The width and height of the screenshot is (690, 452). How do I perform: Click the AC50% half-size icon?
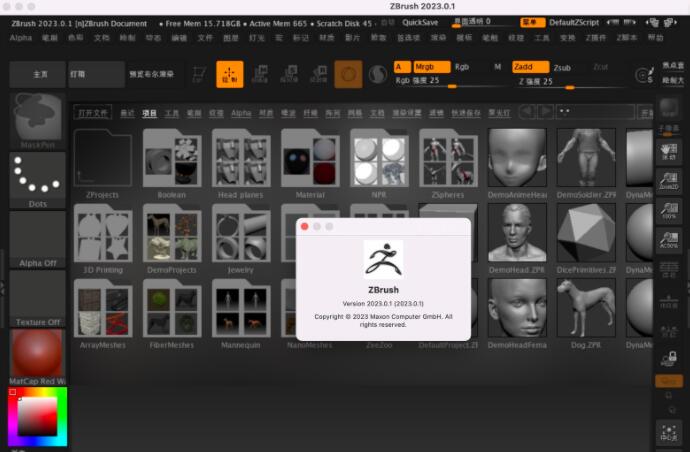[x=669, y=240]
